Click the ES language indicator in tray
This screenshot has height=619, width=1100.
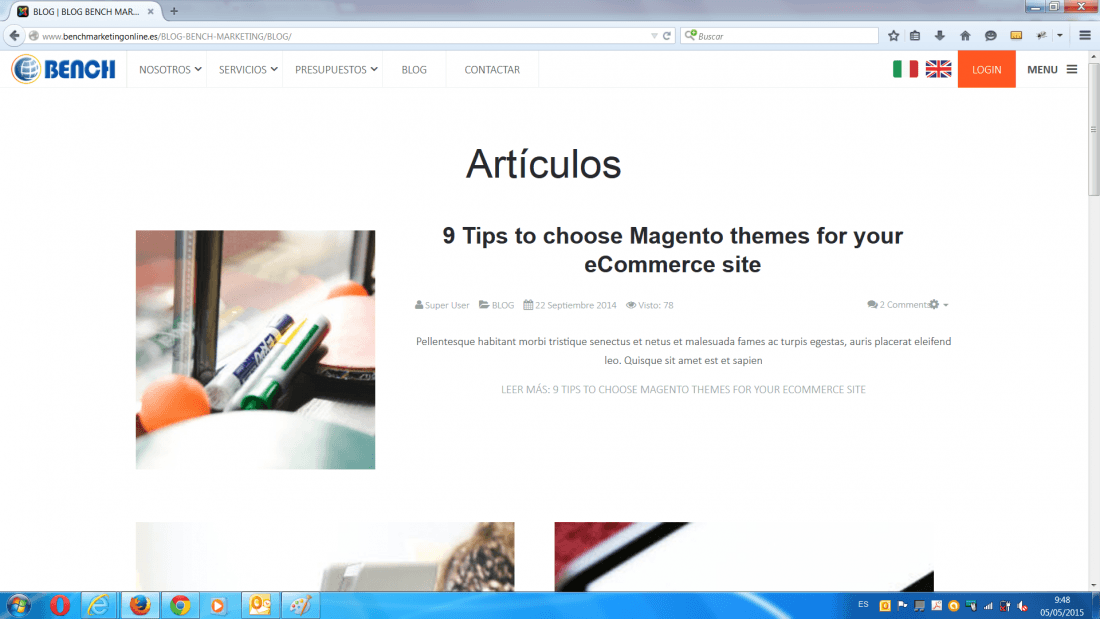(x=863, y=604)
